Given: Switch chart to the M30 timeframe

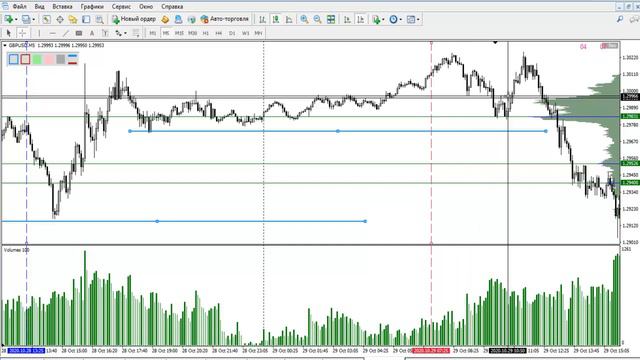Looking at the screenshot, I should coord(192,33).
